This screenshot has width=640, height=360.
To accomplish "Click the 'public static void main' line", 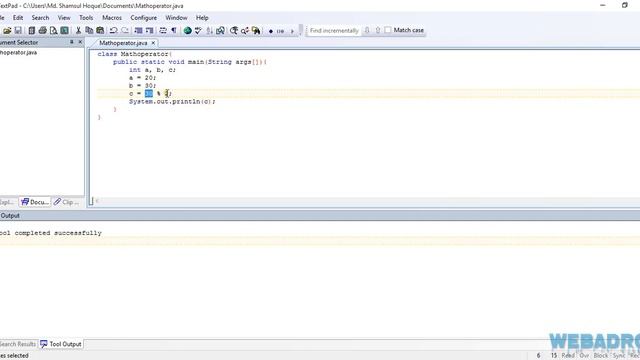I will pos(190,62).
